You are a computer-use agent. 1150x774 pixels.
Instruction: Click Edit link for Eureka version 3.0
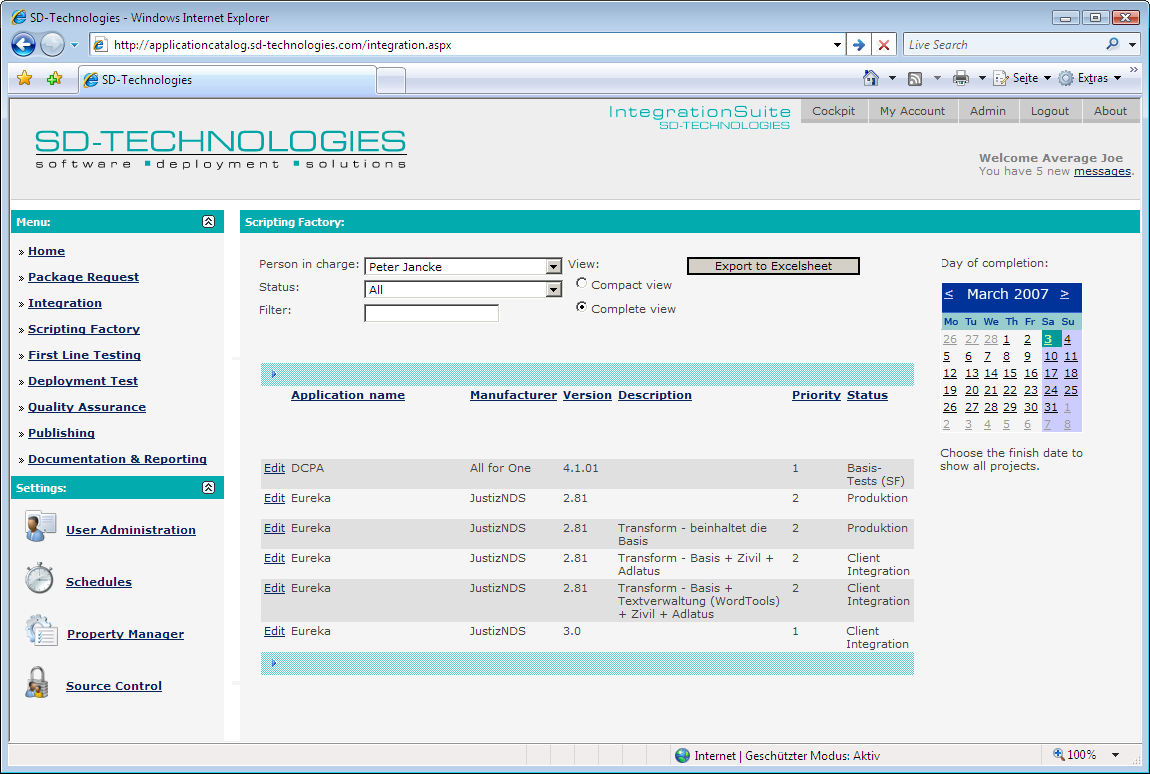274,631
